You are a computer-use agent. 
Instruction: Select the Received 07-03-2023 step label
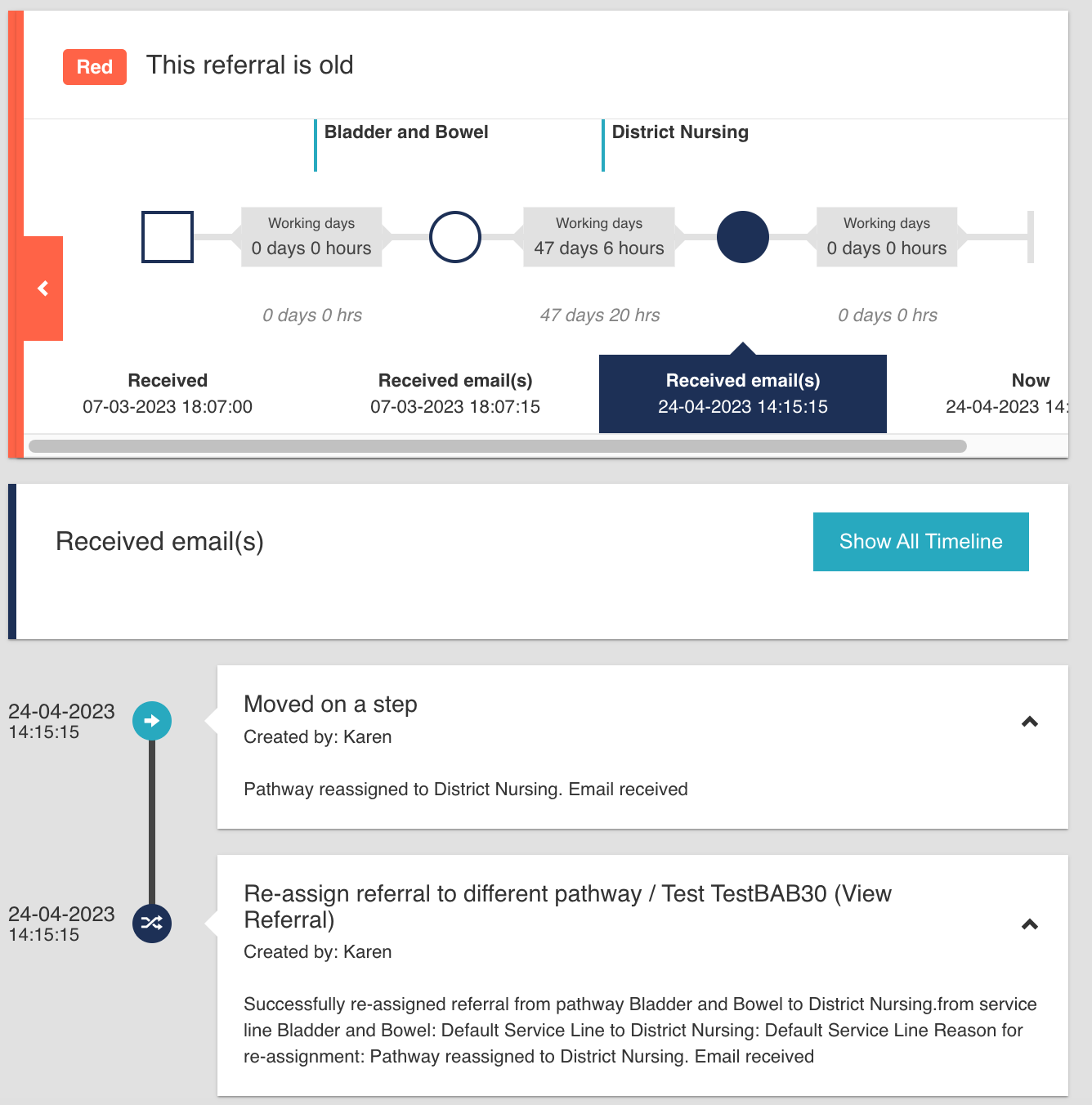point(168,393)
